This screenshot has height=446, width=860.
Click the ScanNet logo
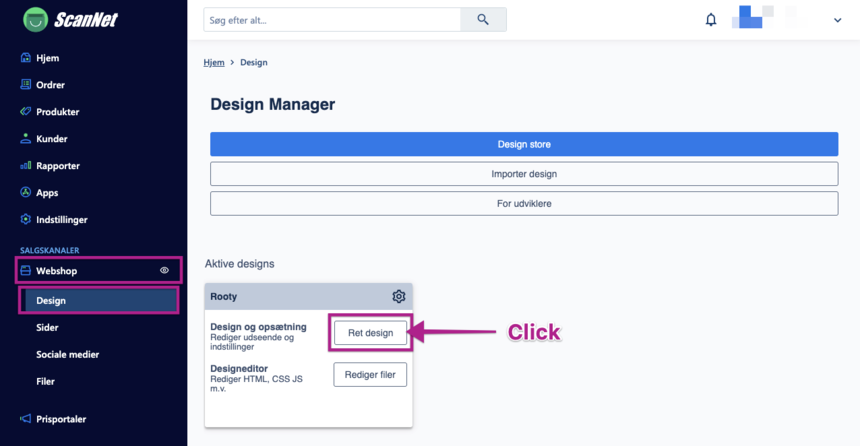(x=70, y=19)
